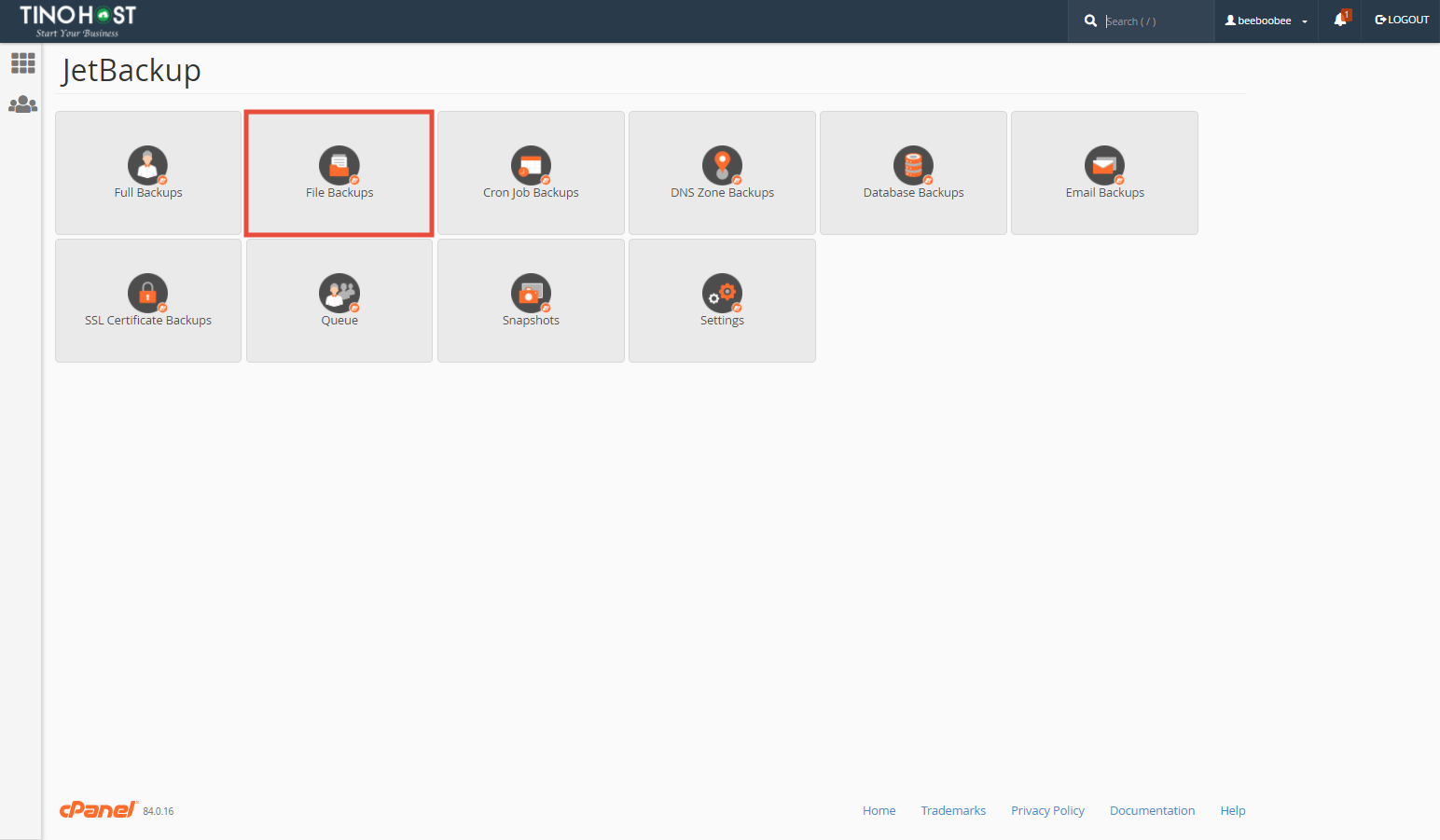
Task: Open the Full Backups icon
Action: click(x=148, y=165)
